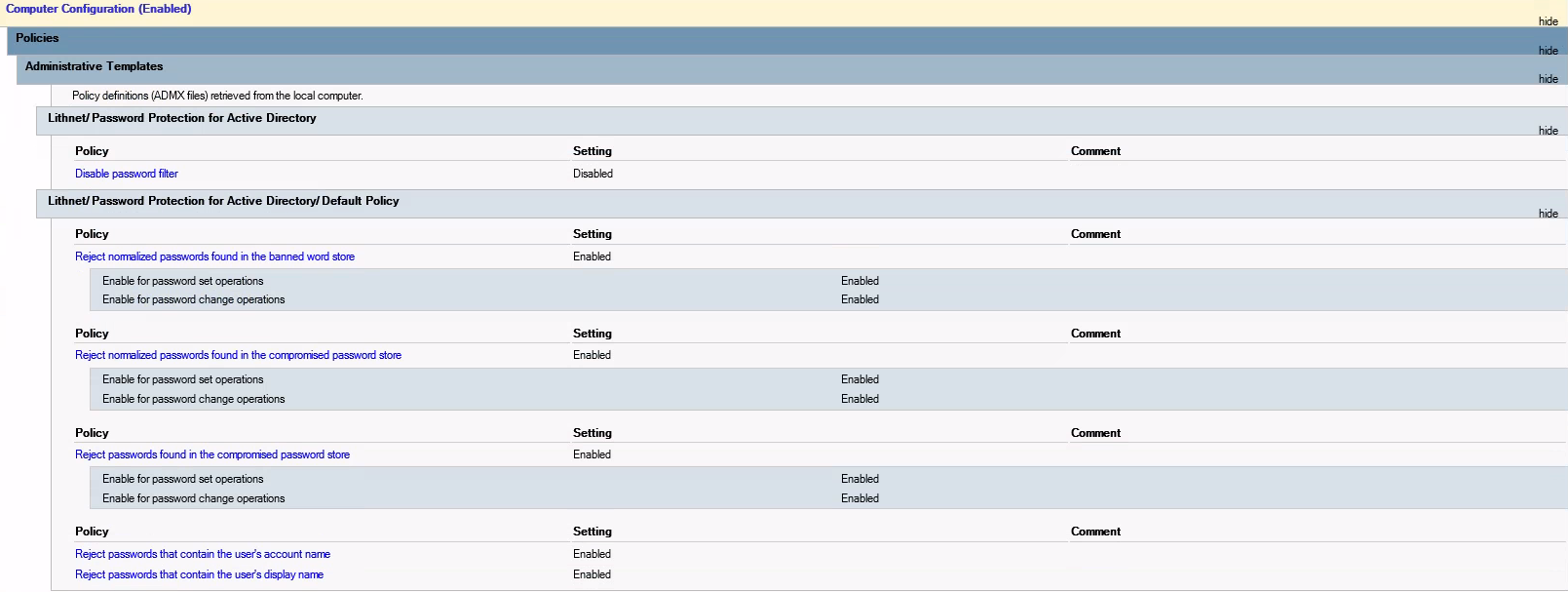Click Disabled value for Disable password filter
This screenshot has width=1568, height=592.
[593, 174]
